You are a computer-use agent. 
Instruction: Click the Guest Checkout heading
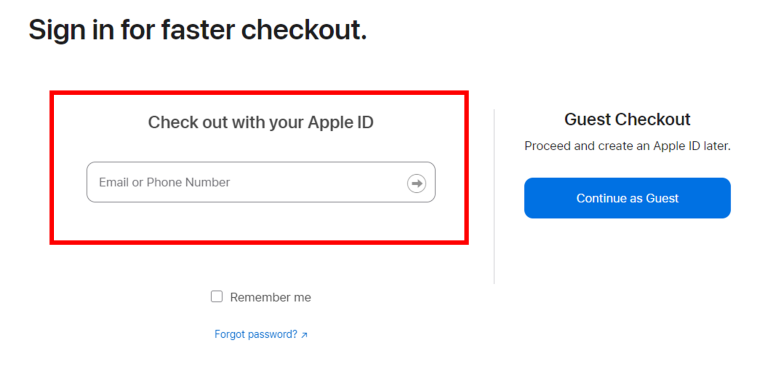click(627, 119)
